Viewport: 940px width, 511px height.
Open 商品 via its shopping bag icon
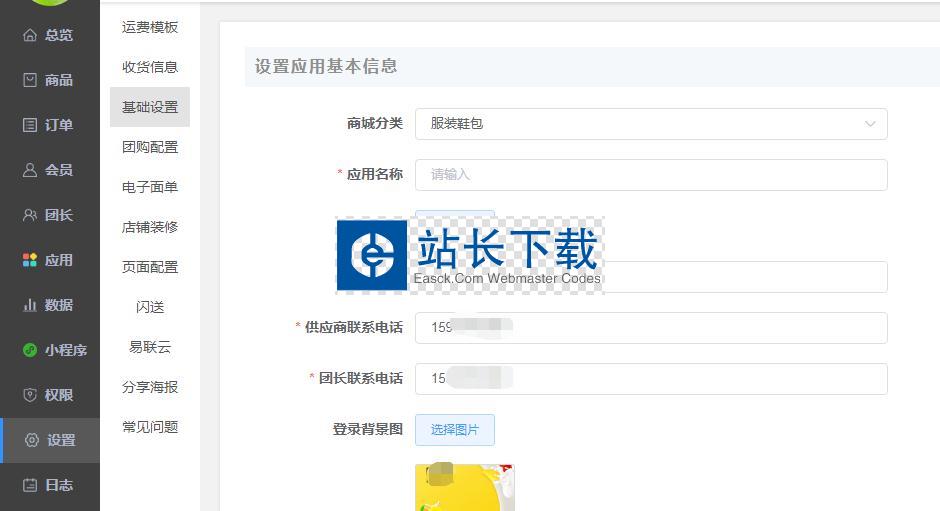tap(30, 80)
